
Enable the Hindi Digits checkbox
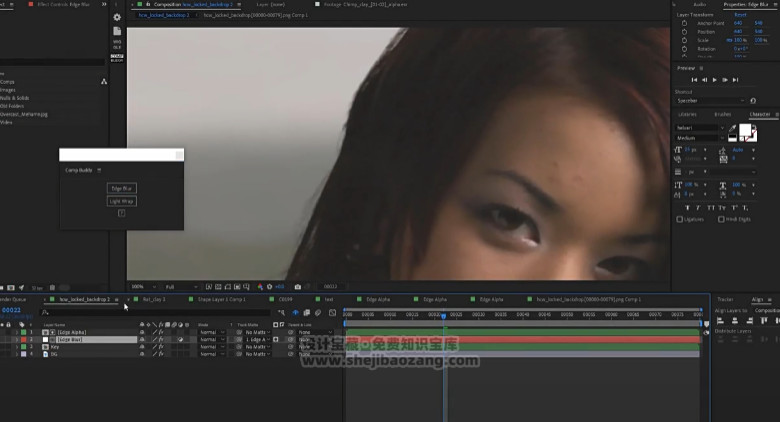coord(721,219)
